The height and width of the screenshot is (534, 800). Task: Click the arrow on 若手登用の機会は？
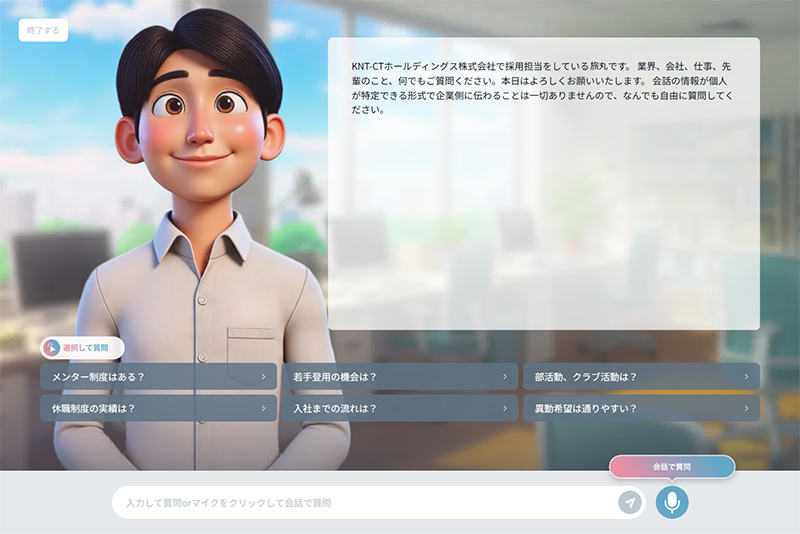pos(505,377)
